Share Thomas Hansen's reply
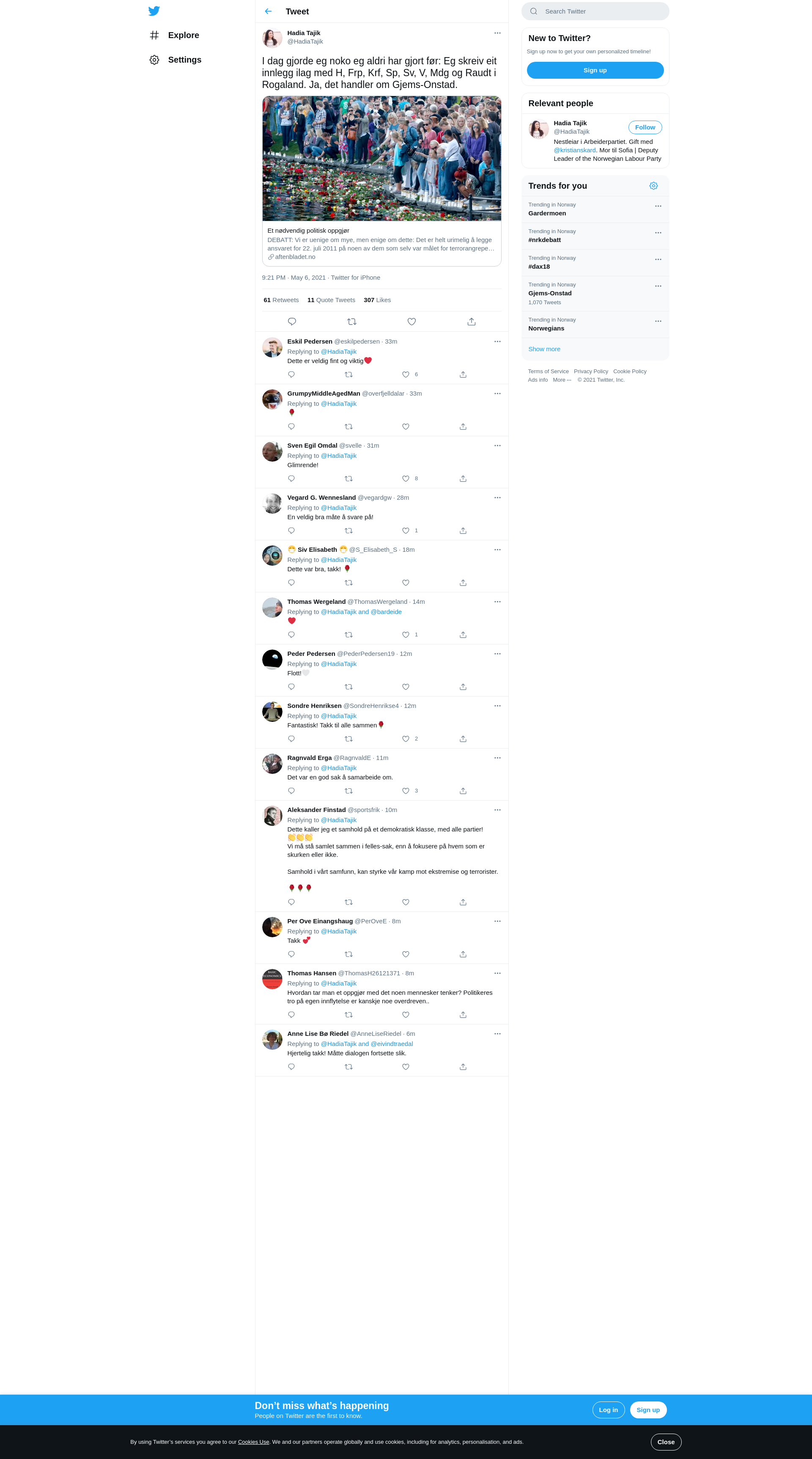The image size is (812, 1459). coord(463,1015)
